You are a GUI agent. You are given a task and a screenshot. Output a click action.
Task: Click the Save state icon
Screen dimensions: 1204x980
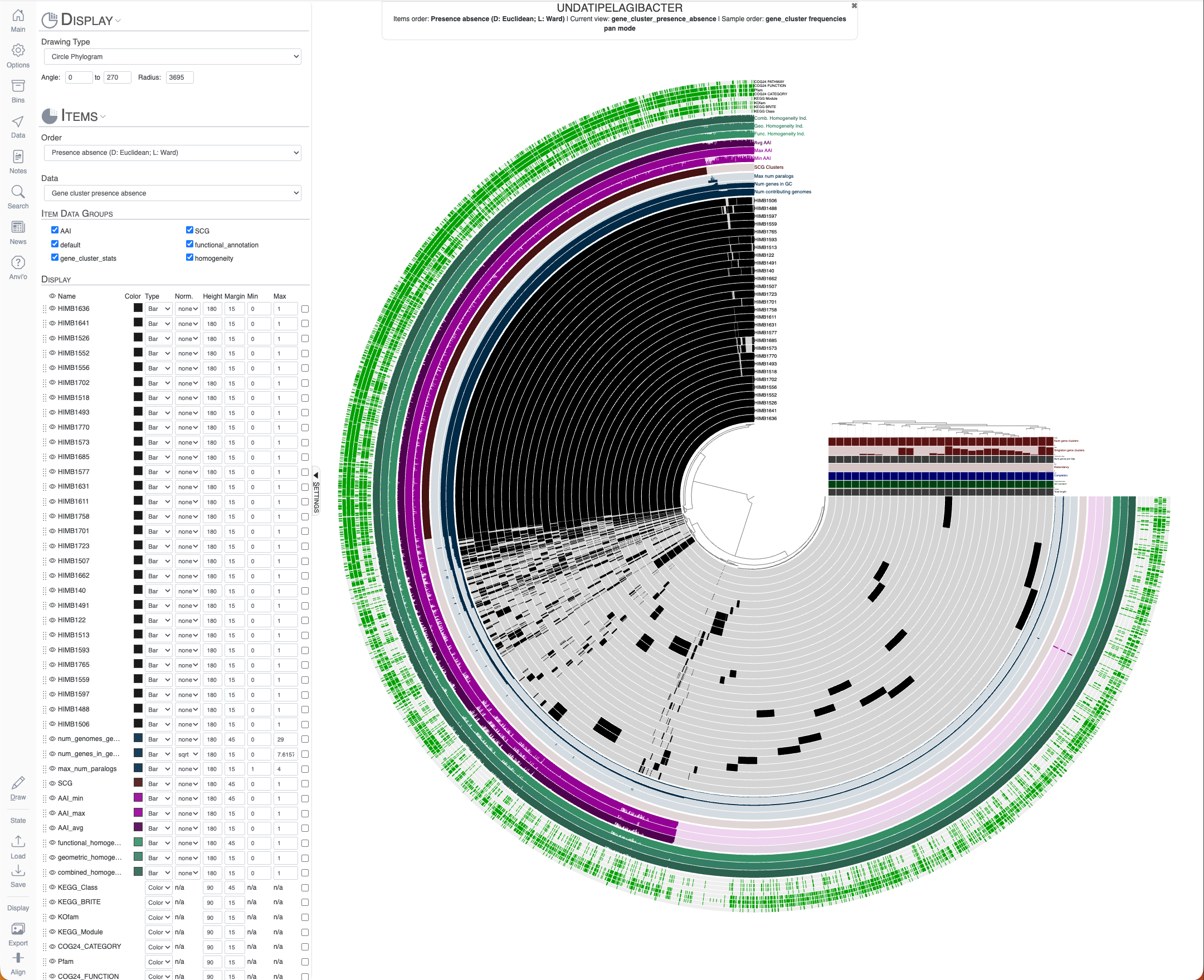(x=18, y=870)
